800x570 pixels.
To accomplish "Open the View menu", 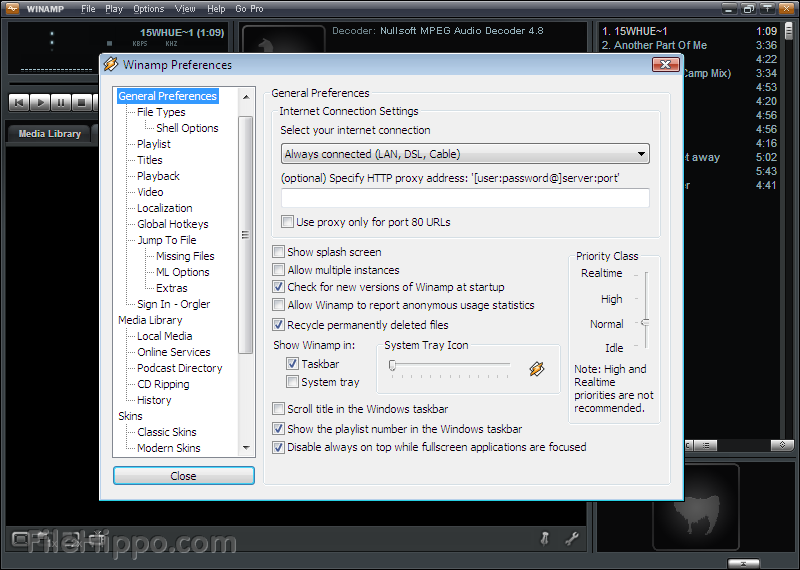I will (185, 9).
